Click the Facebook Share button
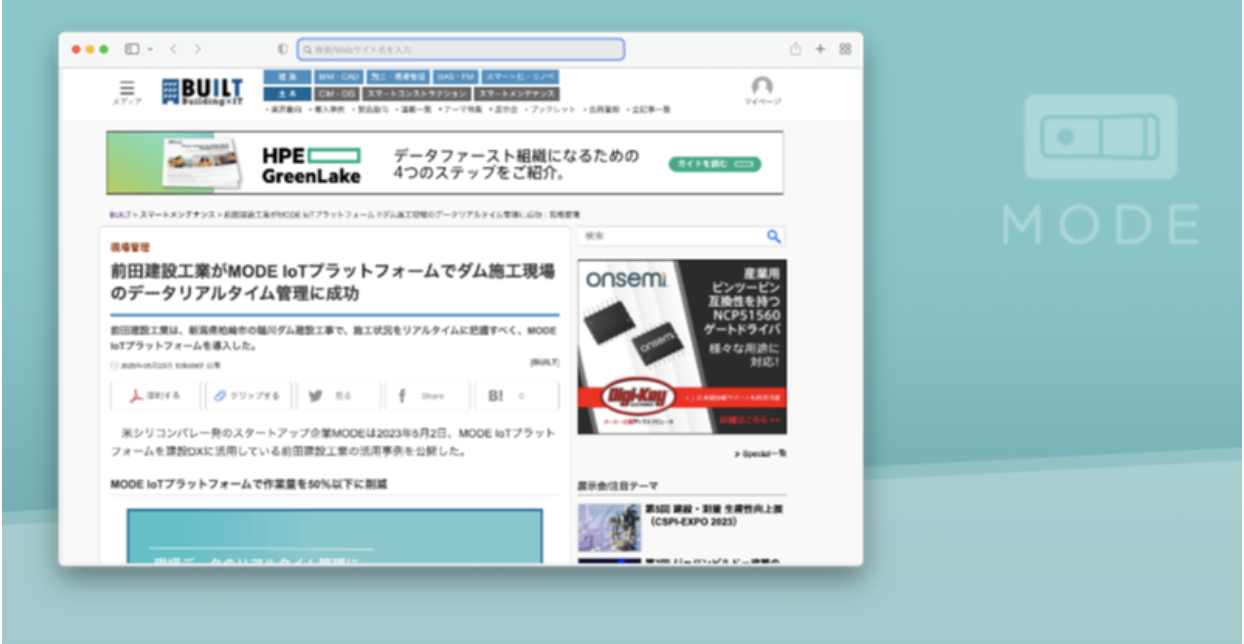This screenshot has height=644, width=1244. [x=427, y=396]
